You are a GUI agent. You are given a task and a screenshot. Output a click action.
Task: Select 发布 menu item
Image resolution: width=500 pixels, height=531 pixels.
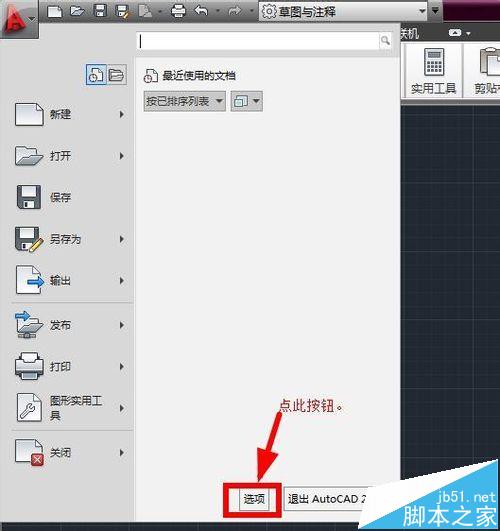tap(69, 325)
